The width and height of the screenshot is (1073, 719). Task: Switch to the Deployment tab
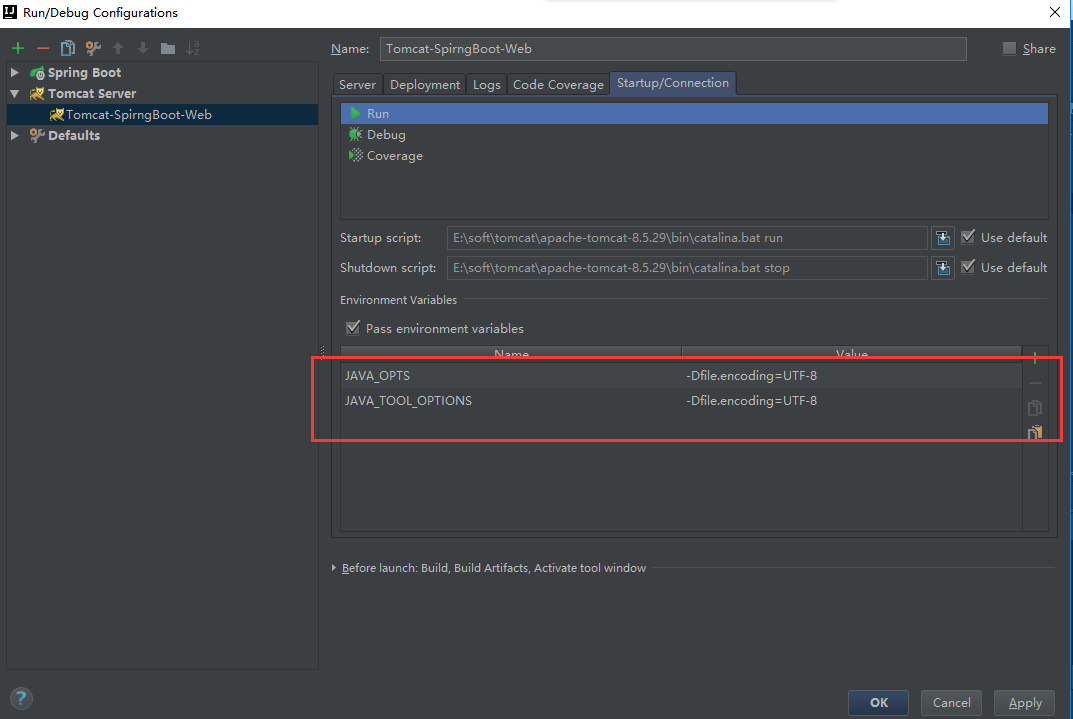[x=425, y=84]
